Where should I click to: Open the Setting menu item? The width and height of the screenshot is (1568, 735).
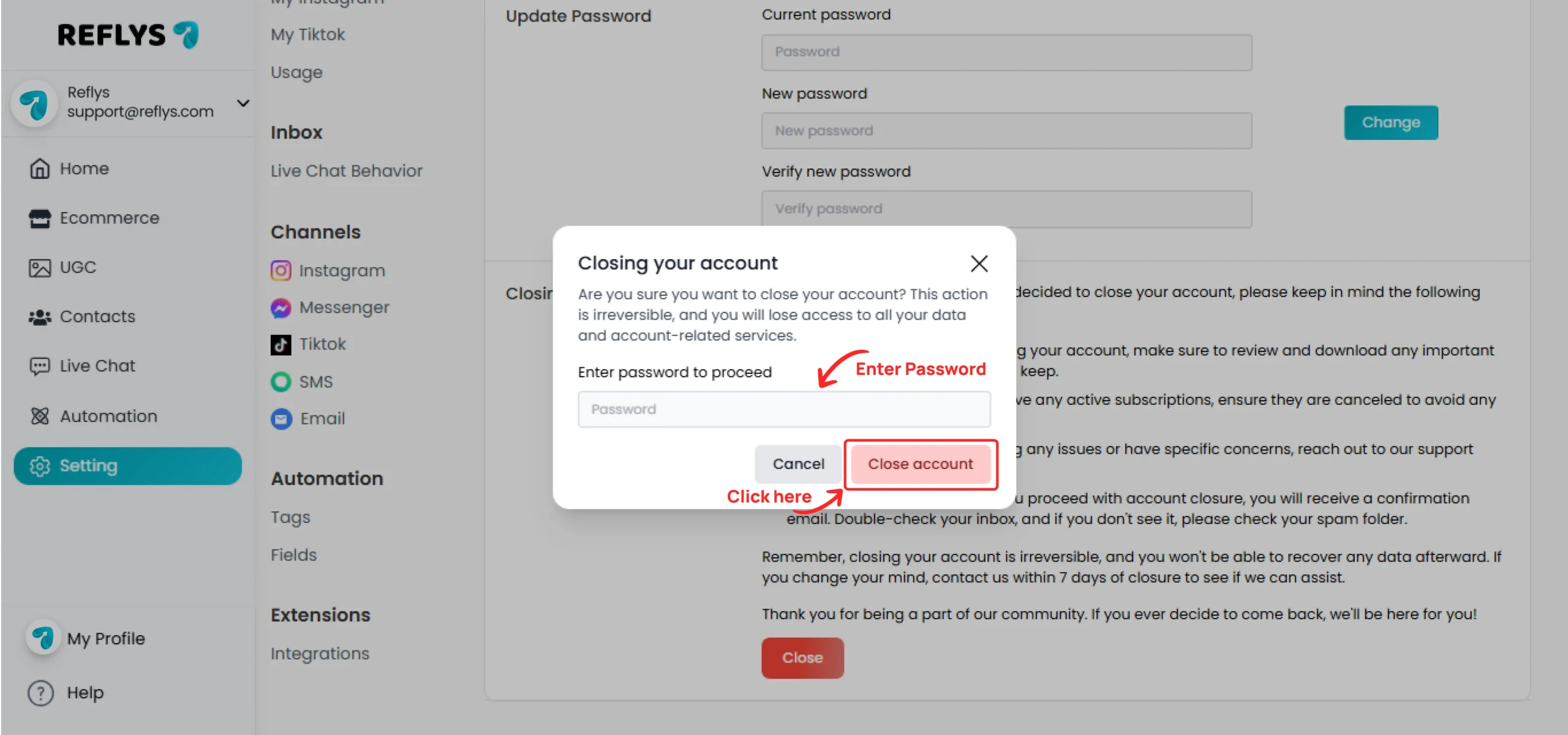(x=128, y=466)
